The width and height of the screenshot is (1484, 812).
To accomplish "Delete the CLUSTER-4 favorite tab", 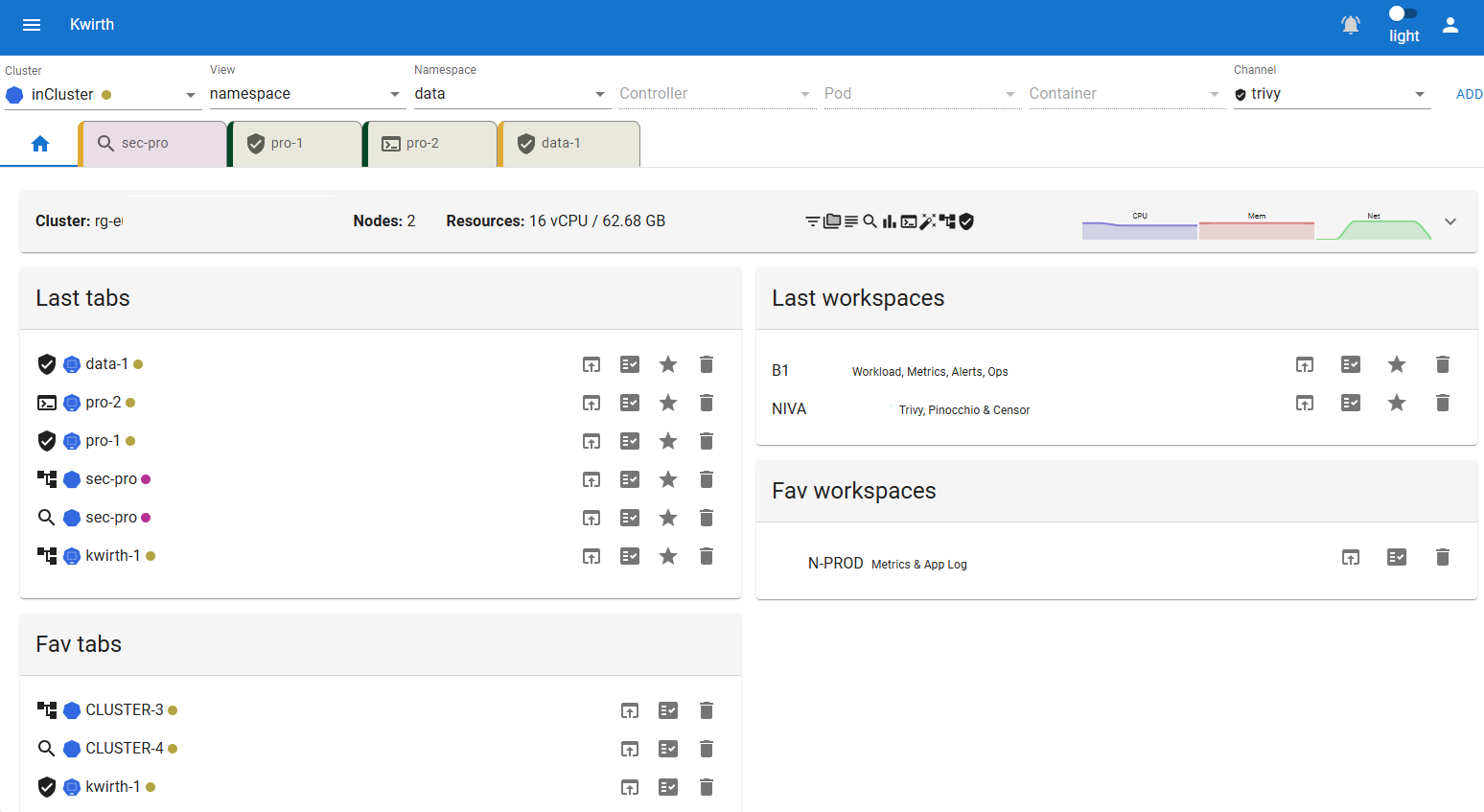I will point(707,749).
